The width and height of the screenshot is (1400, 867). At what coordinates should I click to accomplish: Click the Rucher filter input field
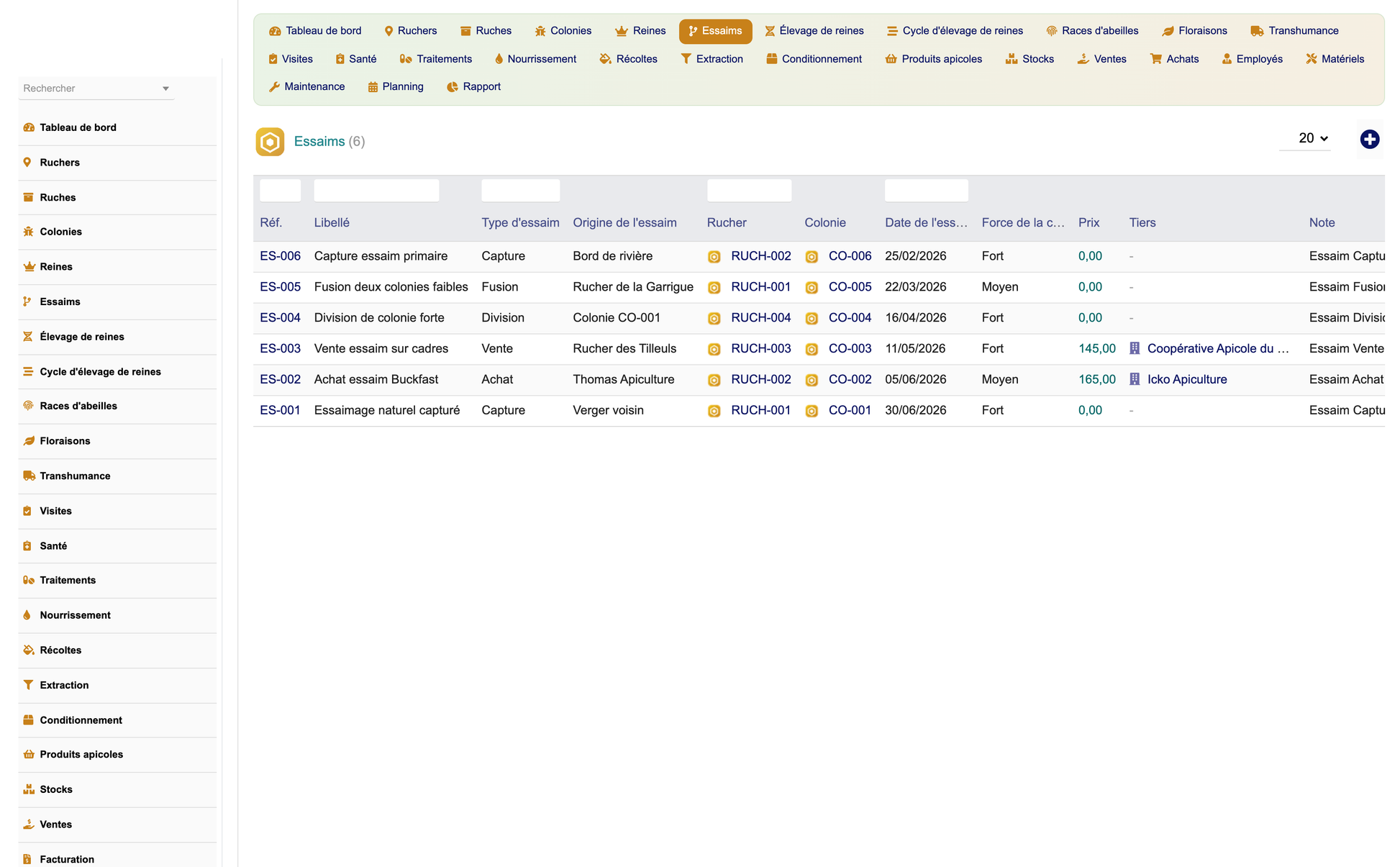[x=749, y=191]
